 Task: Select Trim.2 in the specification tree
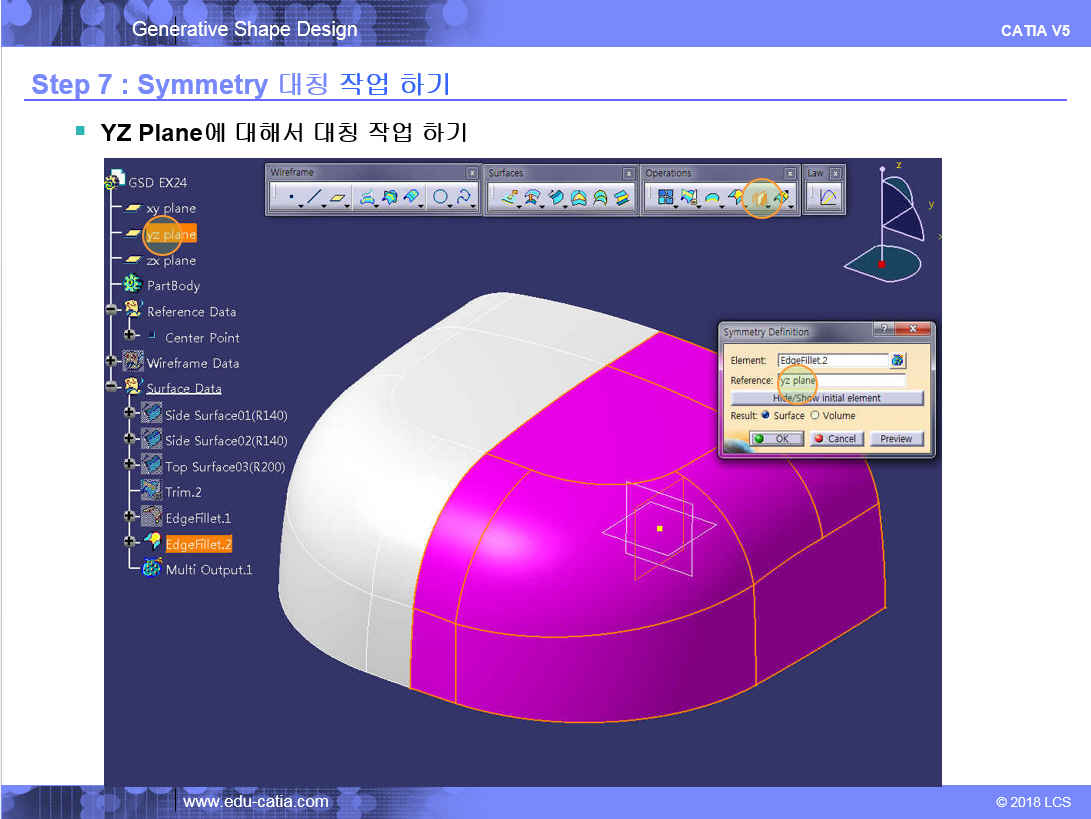pyautogui.click(x=183, y=492)
